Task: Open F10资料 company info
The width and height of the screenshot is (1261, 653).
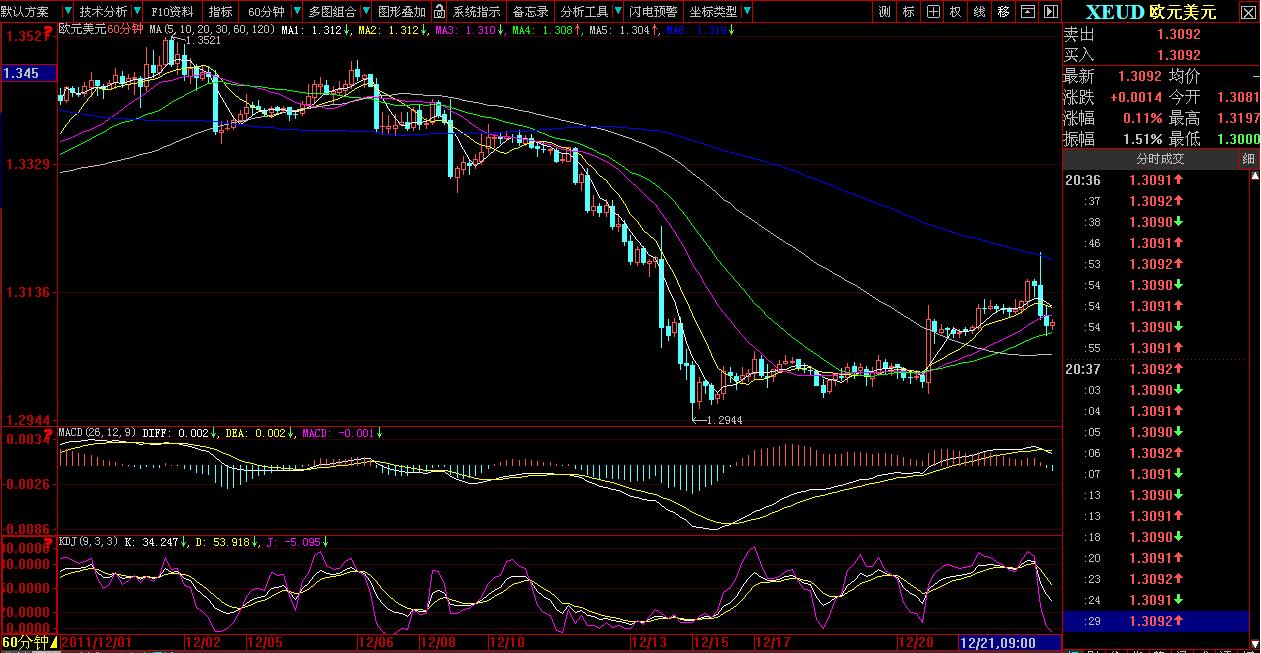Action: coord(173,12)
